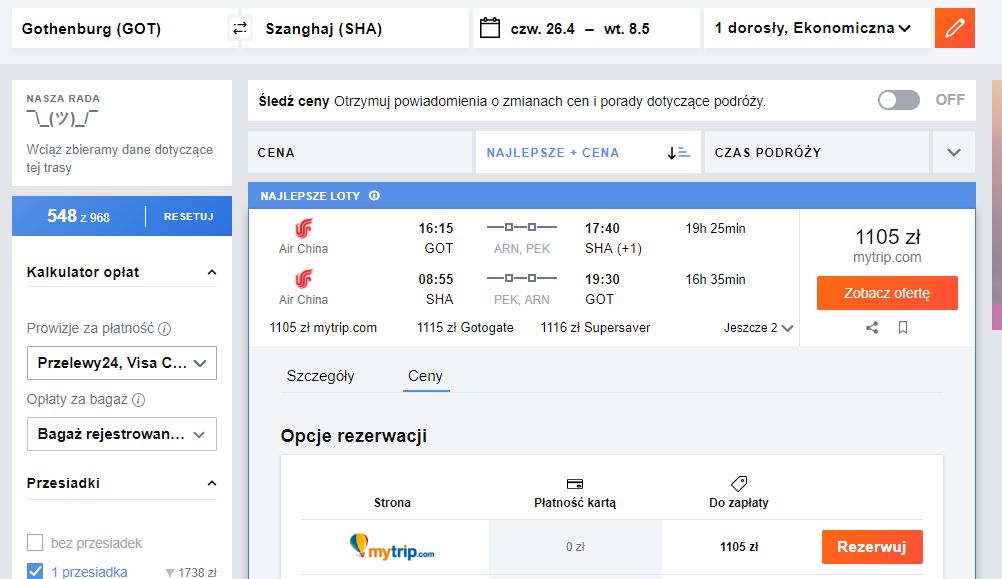Screen dimensions: 1002x579
Task: Collapse the Przesiadki filter section
Action: [x=212, y=483]
